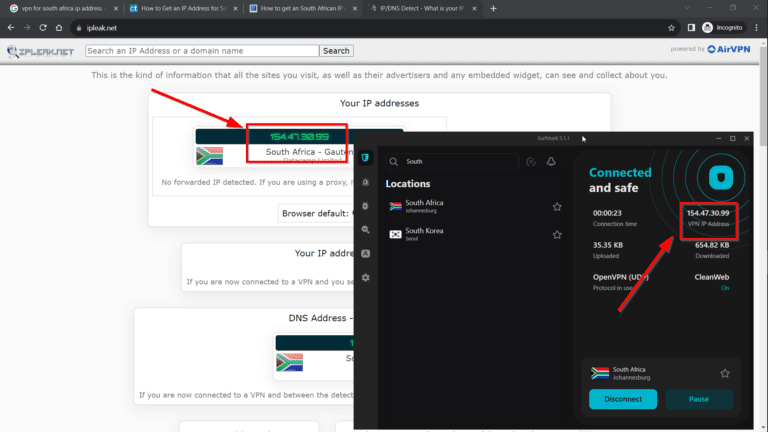Toggle the favorite star above the Pause button

tap(725, 373)
